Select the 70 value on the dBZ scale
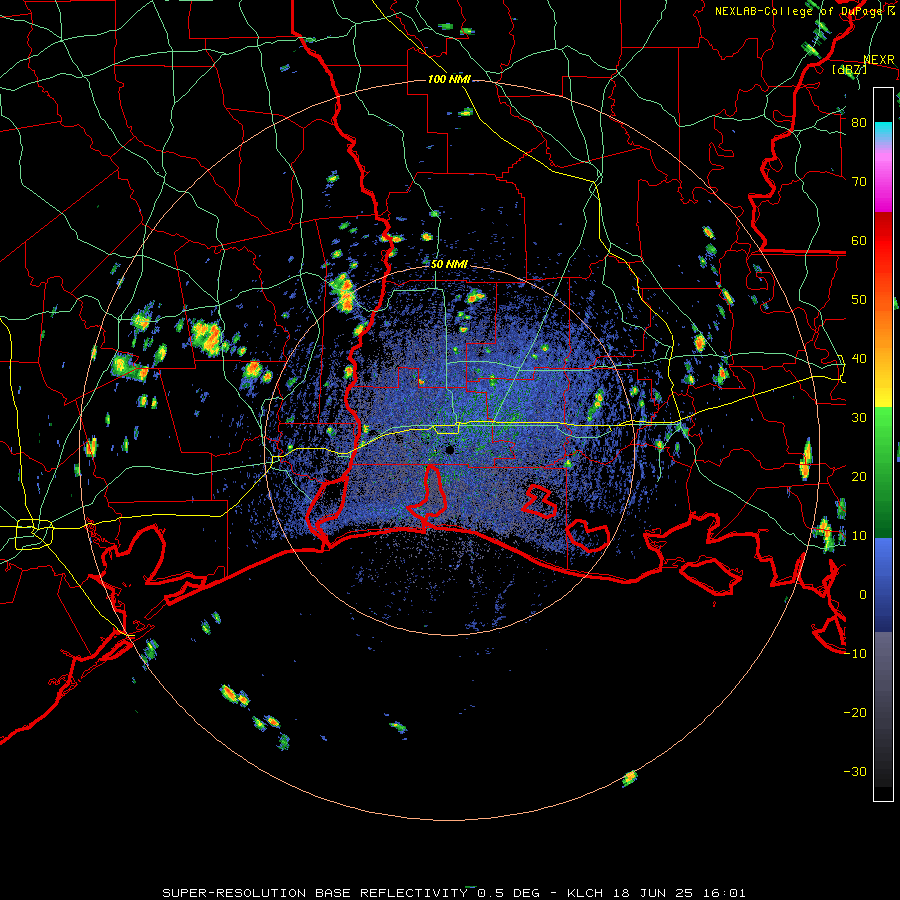Viewport: 900px width, 900px height. pos(859,181)
